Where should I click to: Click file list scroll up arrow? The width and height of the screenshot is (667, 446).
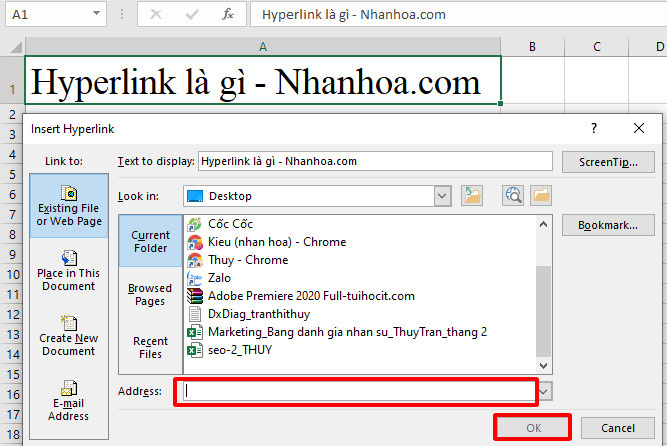pyautogui.click(x=543, y=224)
